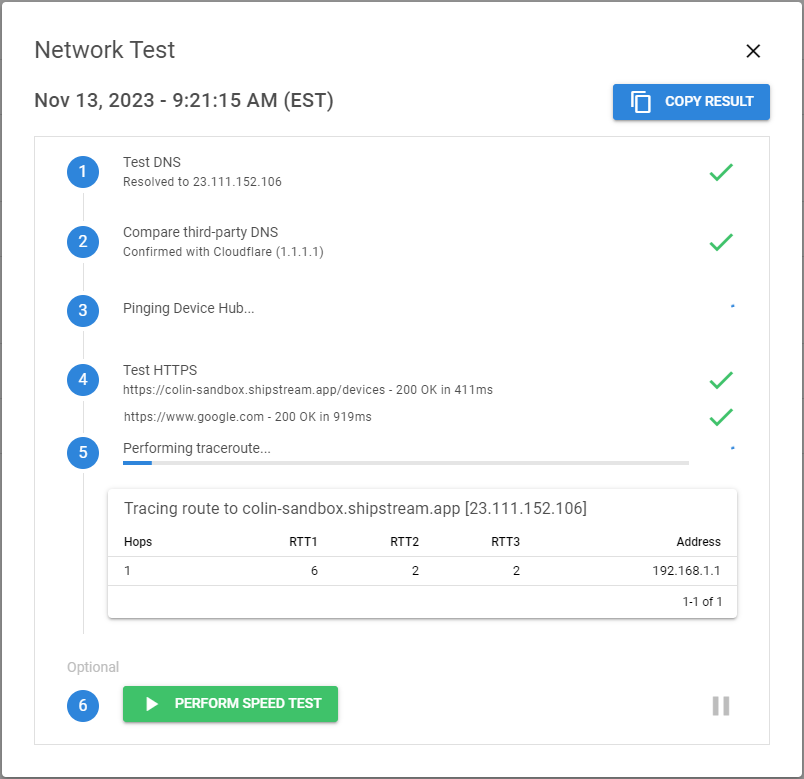Image resolution: width=804 pixels, height=779 pixels.
Task: Click the Hops column header
Action: click(138, 542)
